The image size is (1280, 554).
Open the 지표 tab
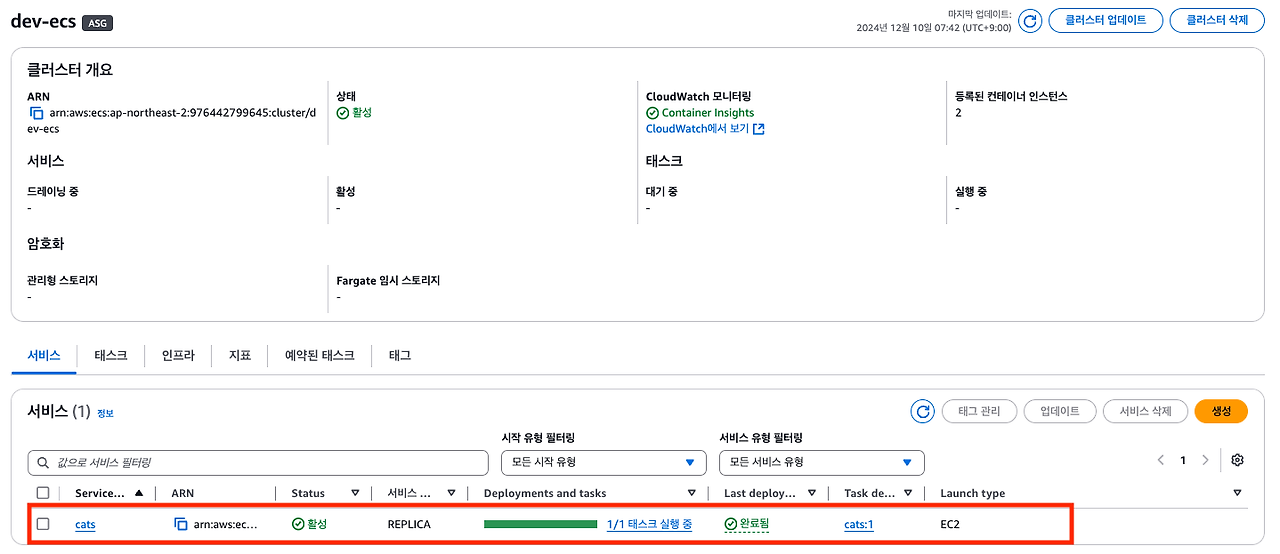click(x=240, y=355)
